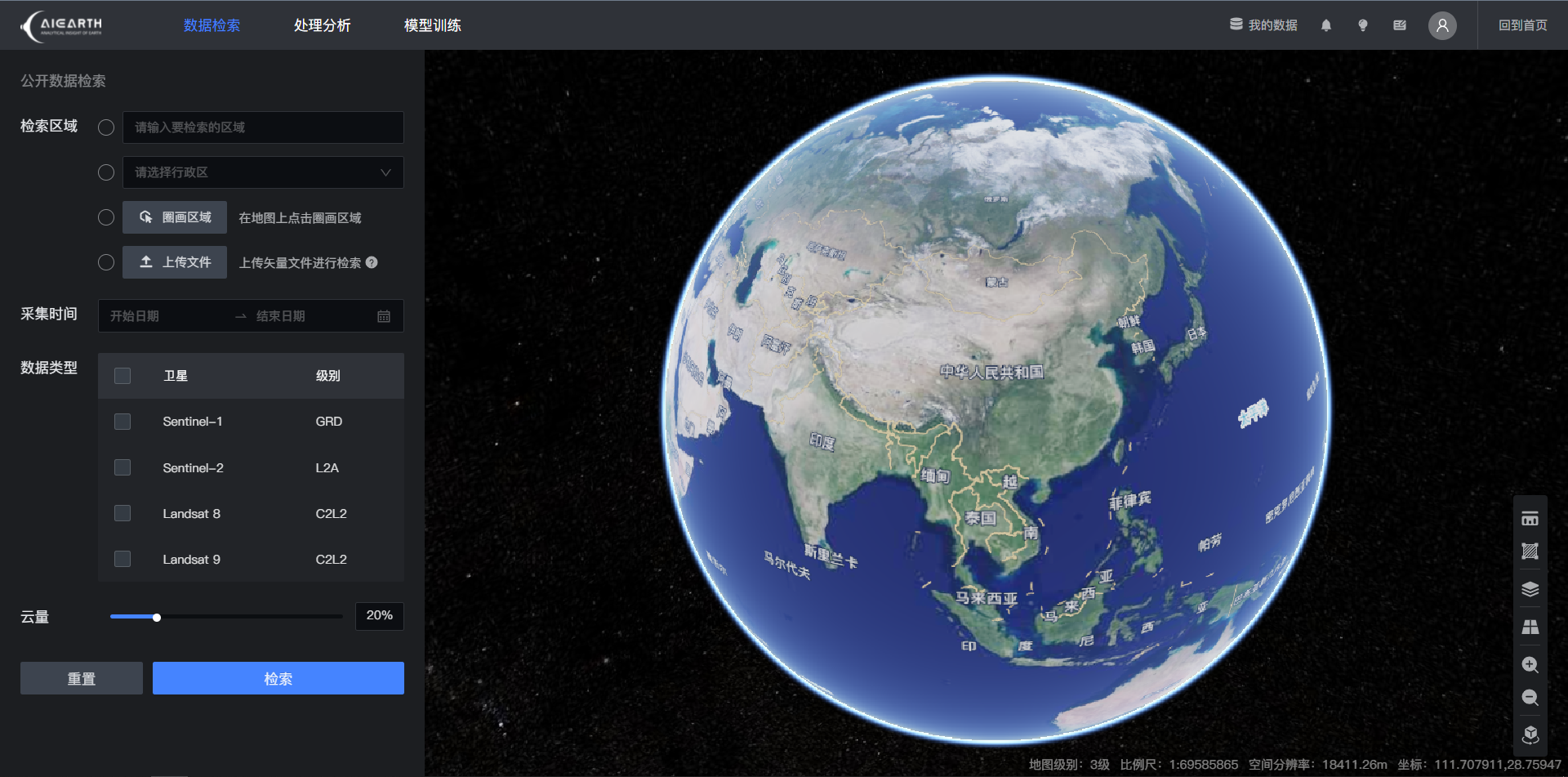The width and height of the screenshot is (1568, 777).
Task: Select the area measurement tool
Action: point(1530,551)
